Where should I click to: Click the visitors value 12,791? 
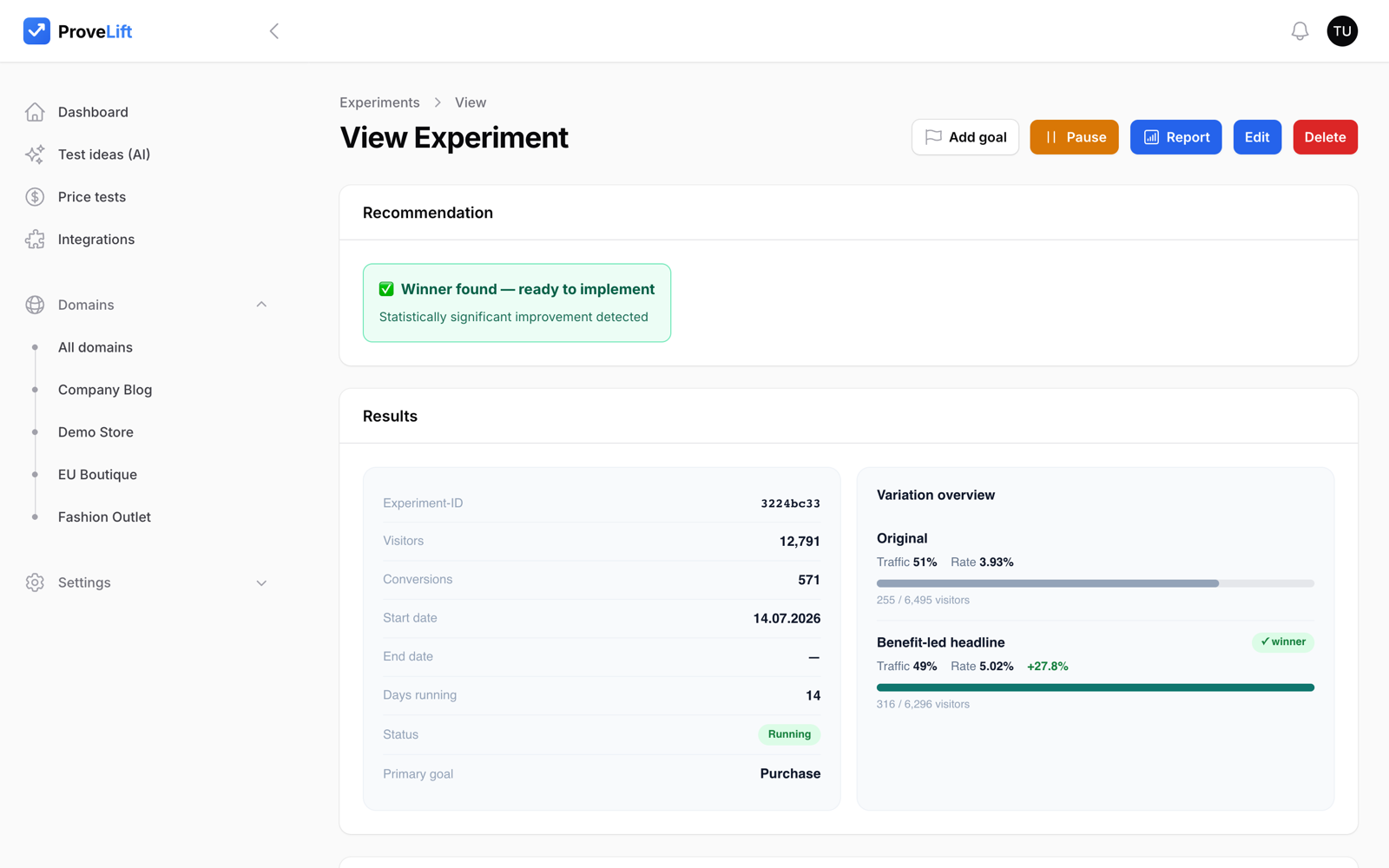(800, 542)
